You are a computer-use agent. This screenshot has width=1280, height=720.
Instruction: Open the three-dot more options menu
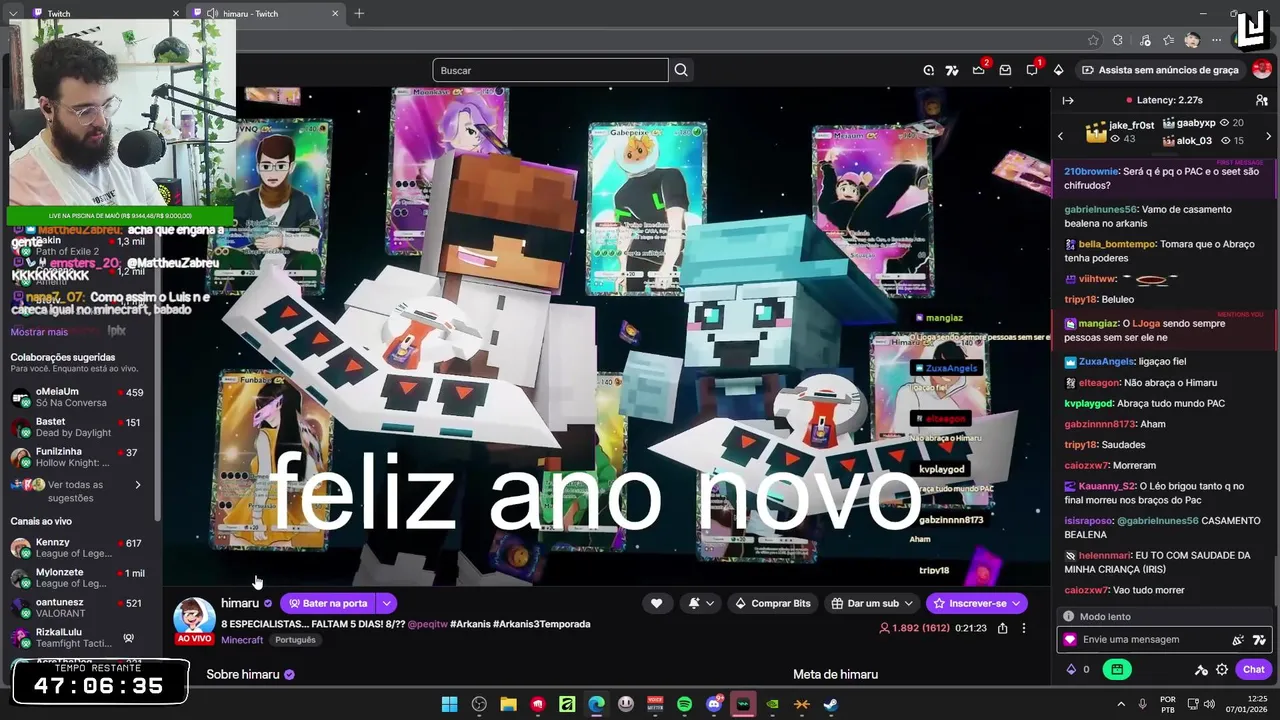pos(1023,628)
